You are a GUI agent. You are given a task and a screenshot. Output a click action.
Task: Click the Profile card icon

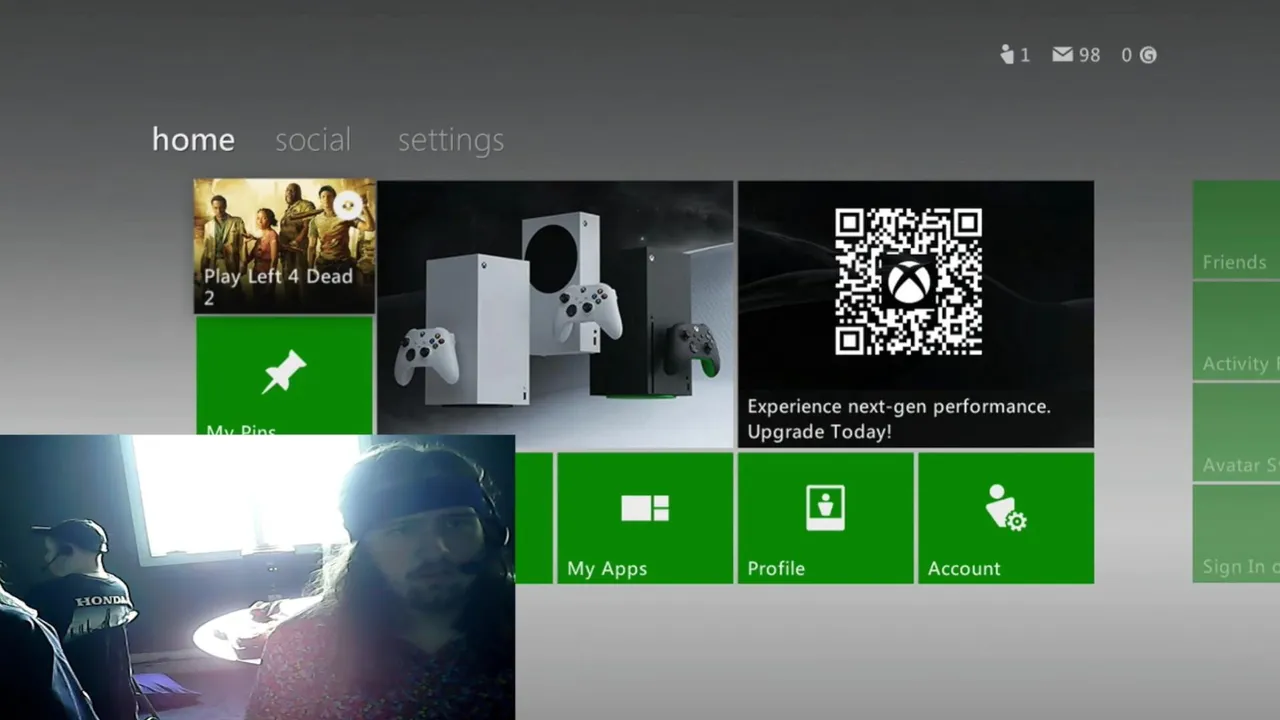click(x=825, y=507)
